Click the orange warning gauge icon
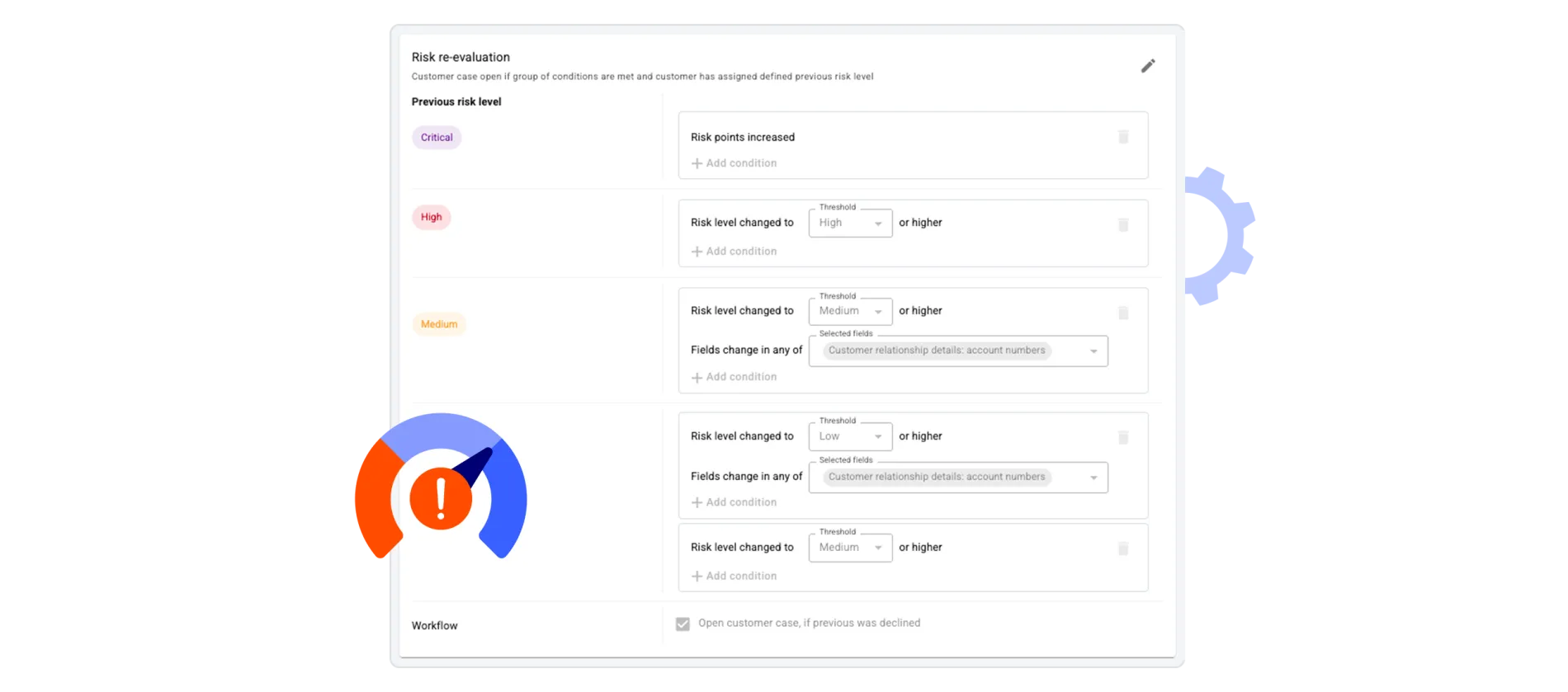1568x692 pixels. [441, 496]
